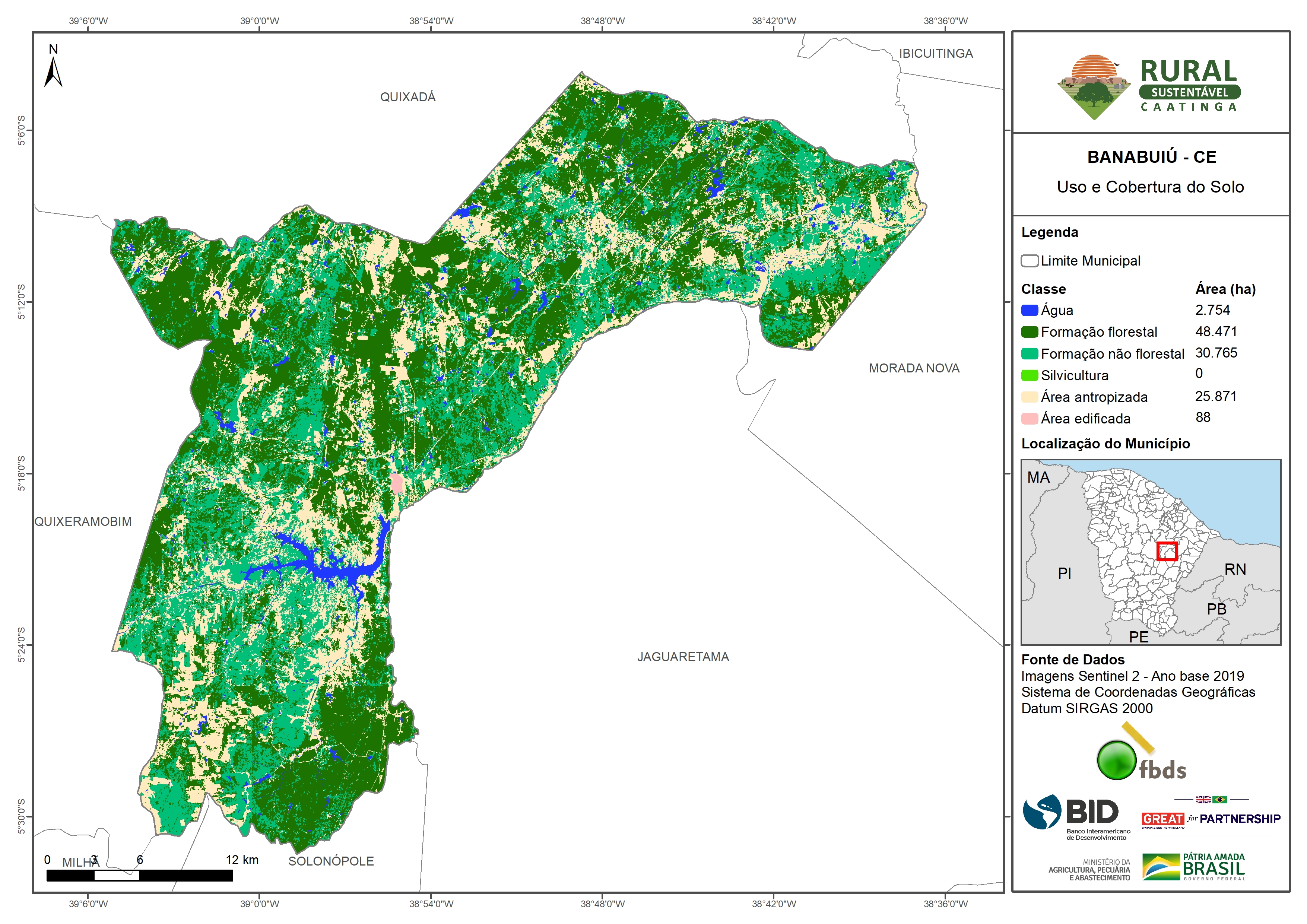Click the Ministério da Agricultura text logo
This screenshot has height=924, width=1307.
click(x=1089, y=870)
